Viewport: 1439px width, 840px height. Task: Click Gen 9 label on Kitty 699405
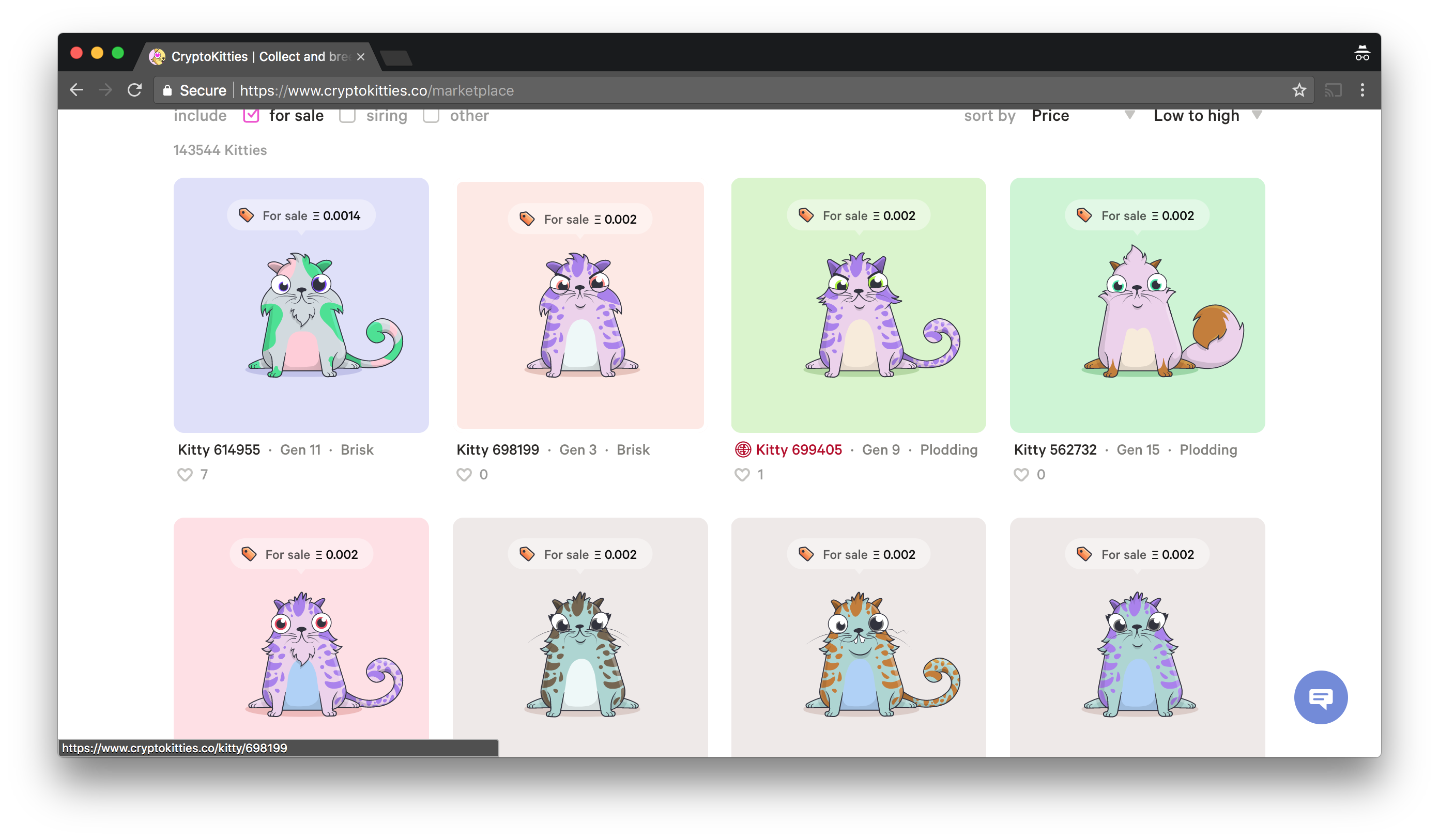pos(881,449)
